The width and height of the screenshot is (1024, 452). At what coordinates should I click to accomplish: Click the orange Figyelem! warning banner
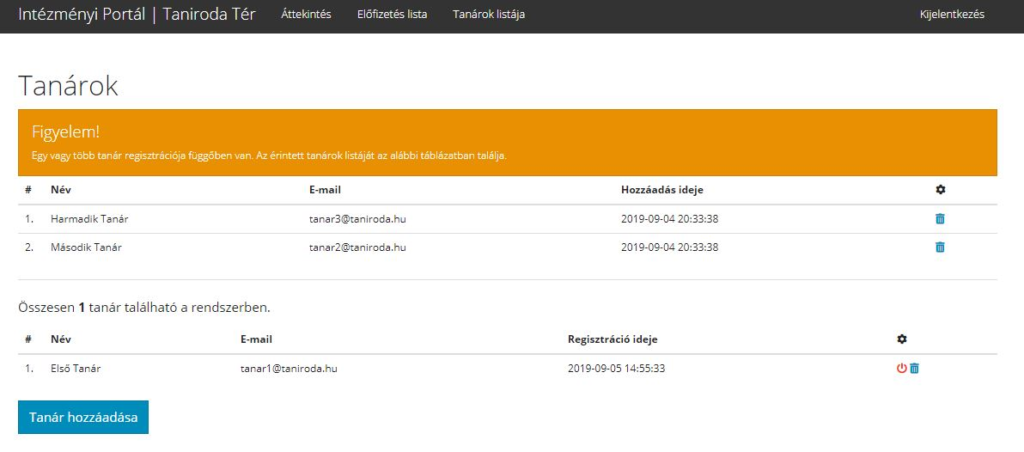click(507, 143)
